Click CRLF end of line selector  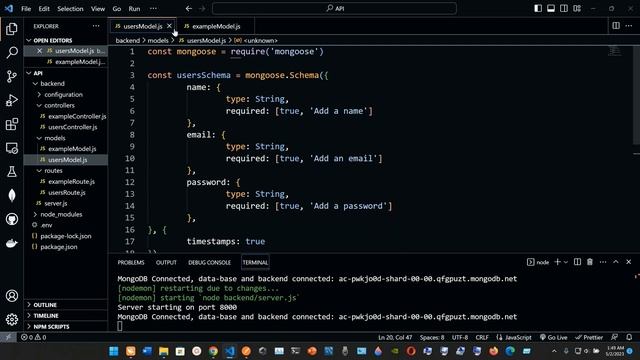(x=482, y=337)
